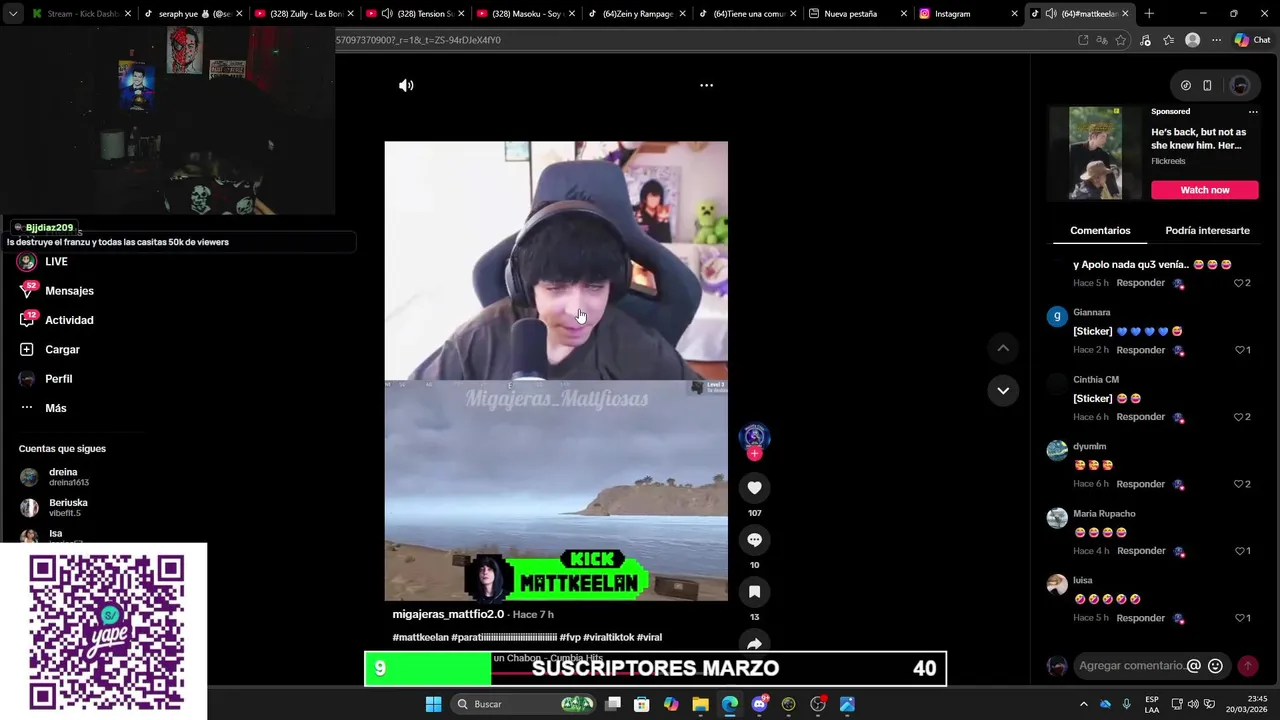The image size is (1280, 720).
Task: Open the #mattkeelan hashtag link
Action: pos(420,637)
